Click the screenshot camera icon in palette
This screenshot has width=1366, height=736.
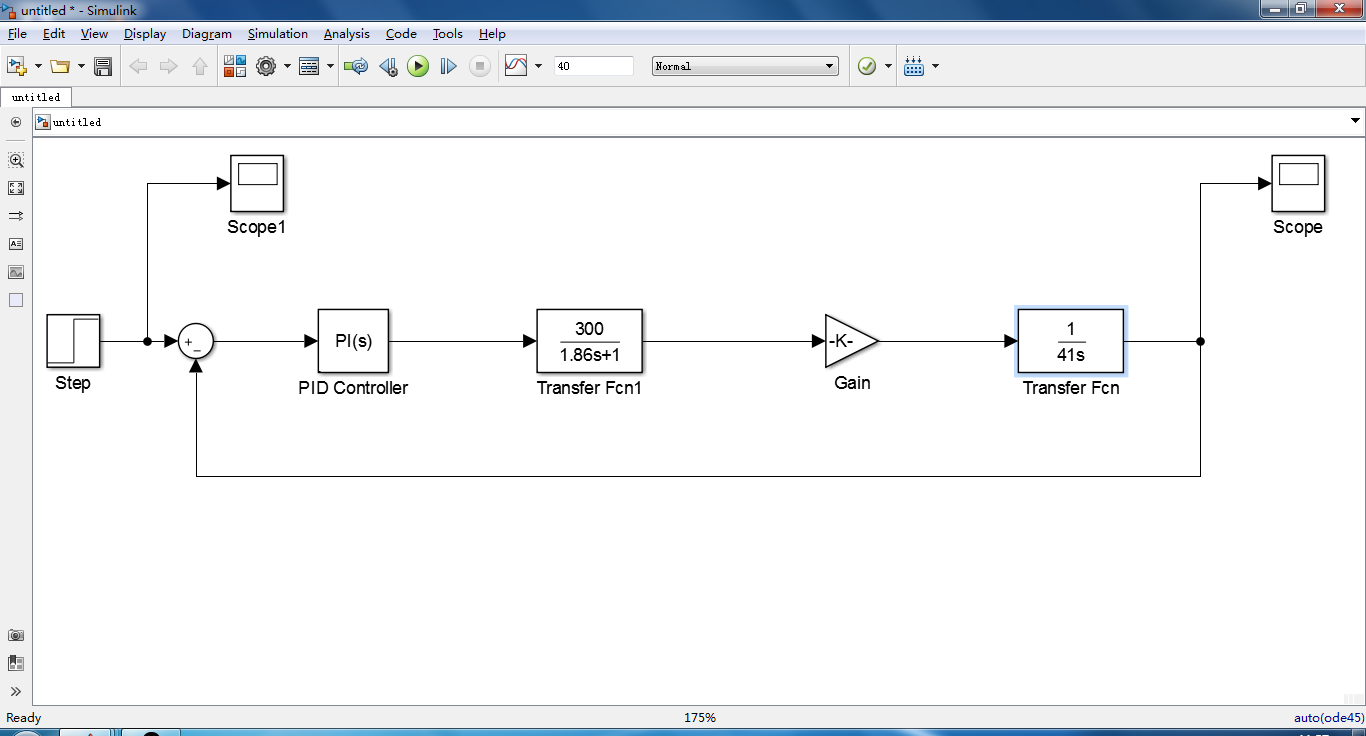(x=16, y=636)
